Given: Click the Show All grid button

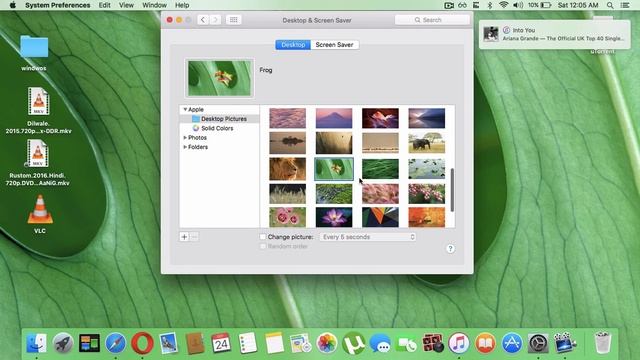Looking at the screenshot, I should point(233,20).
